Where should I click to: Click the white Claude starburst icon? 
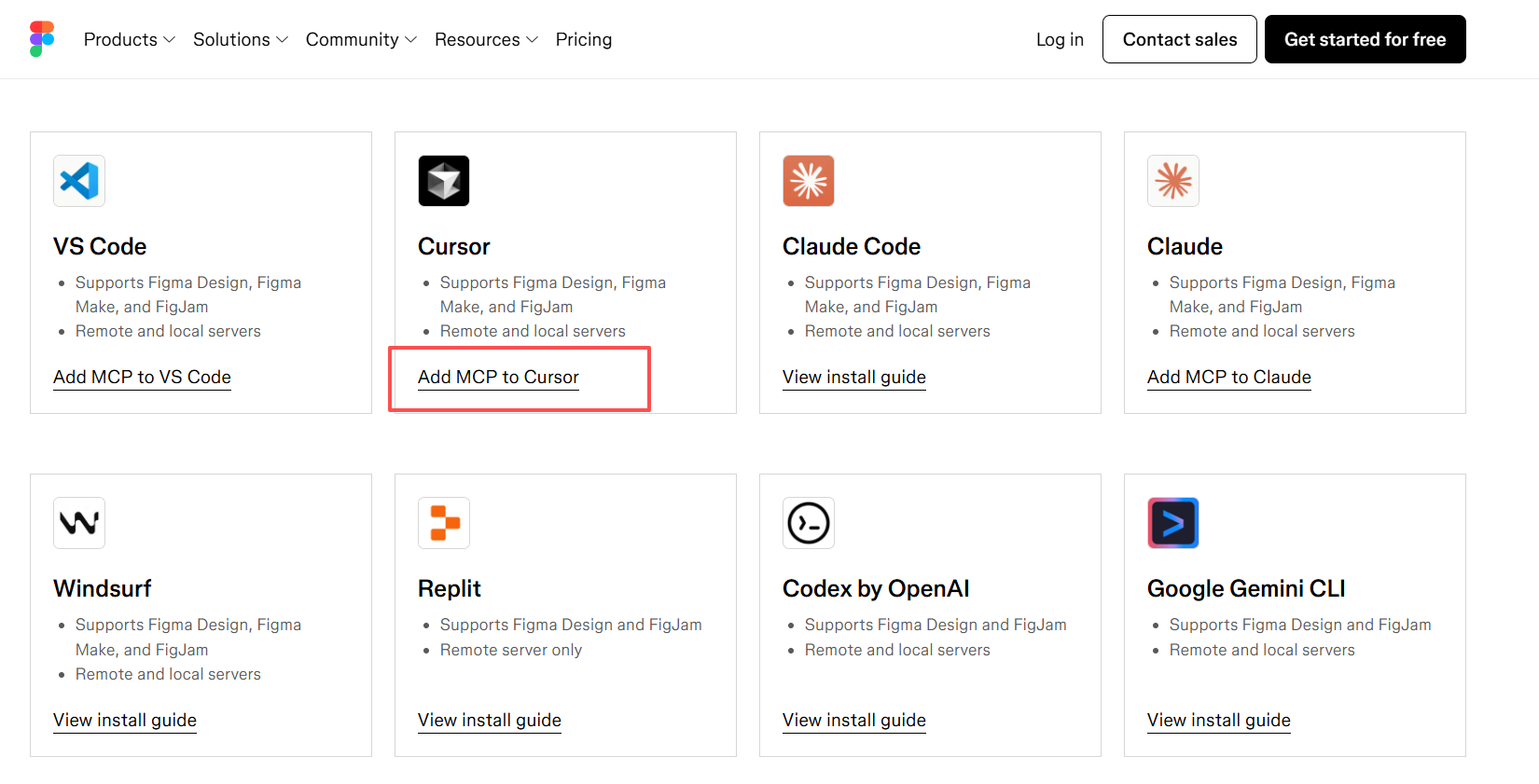[1173, 181]
